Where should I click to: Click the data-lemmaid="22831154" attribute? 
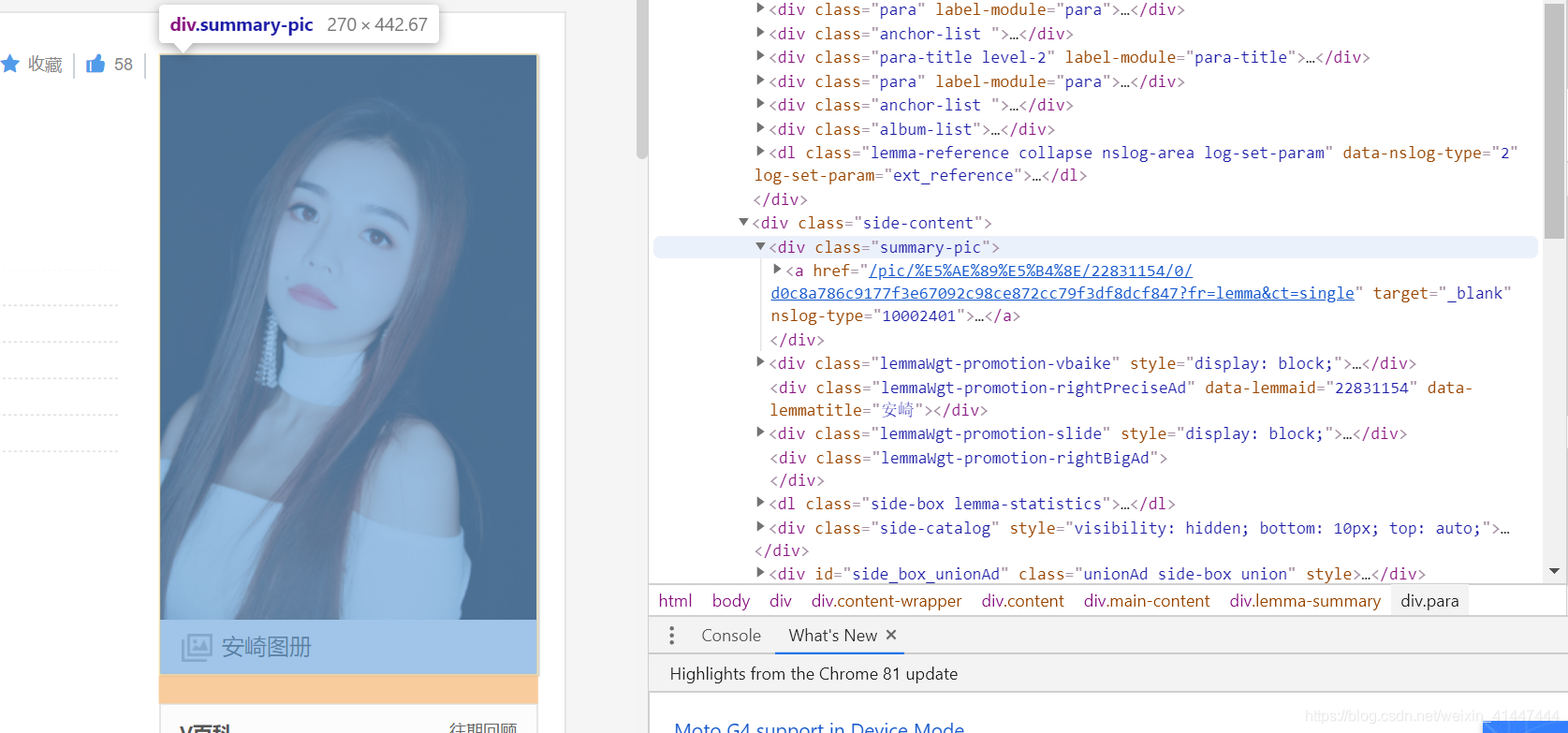point(1311,388)
